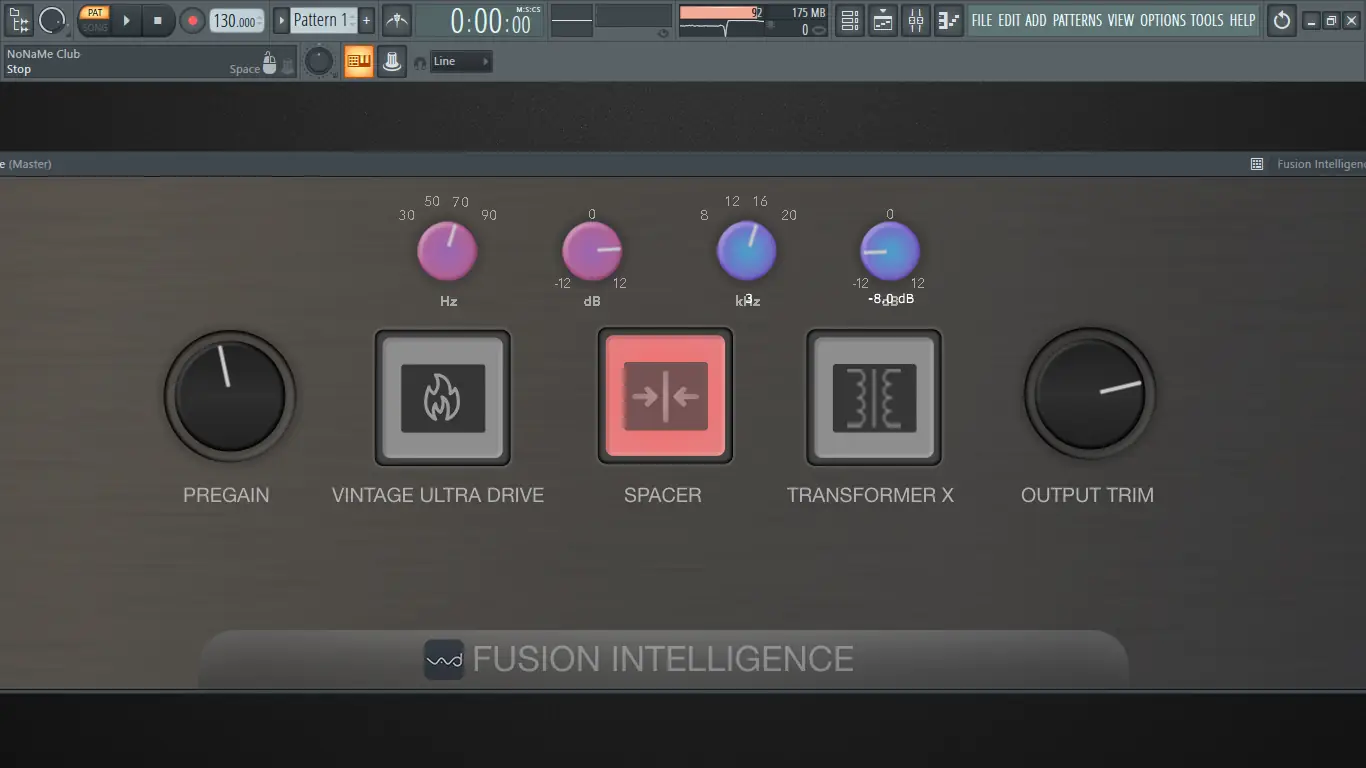Click the master pitch knob in hint bar row
Screen dimensions: 1366x768
[x=319, y=62]
